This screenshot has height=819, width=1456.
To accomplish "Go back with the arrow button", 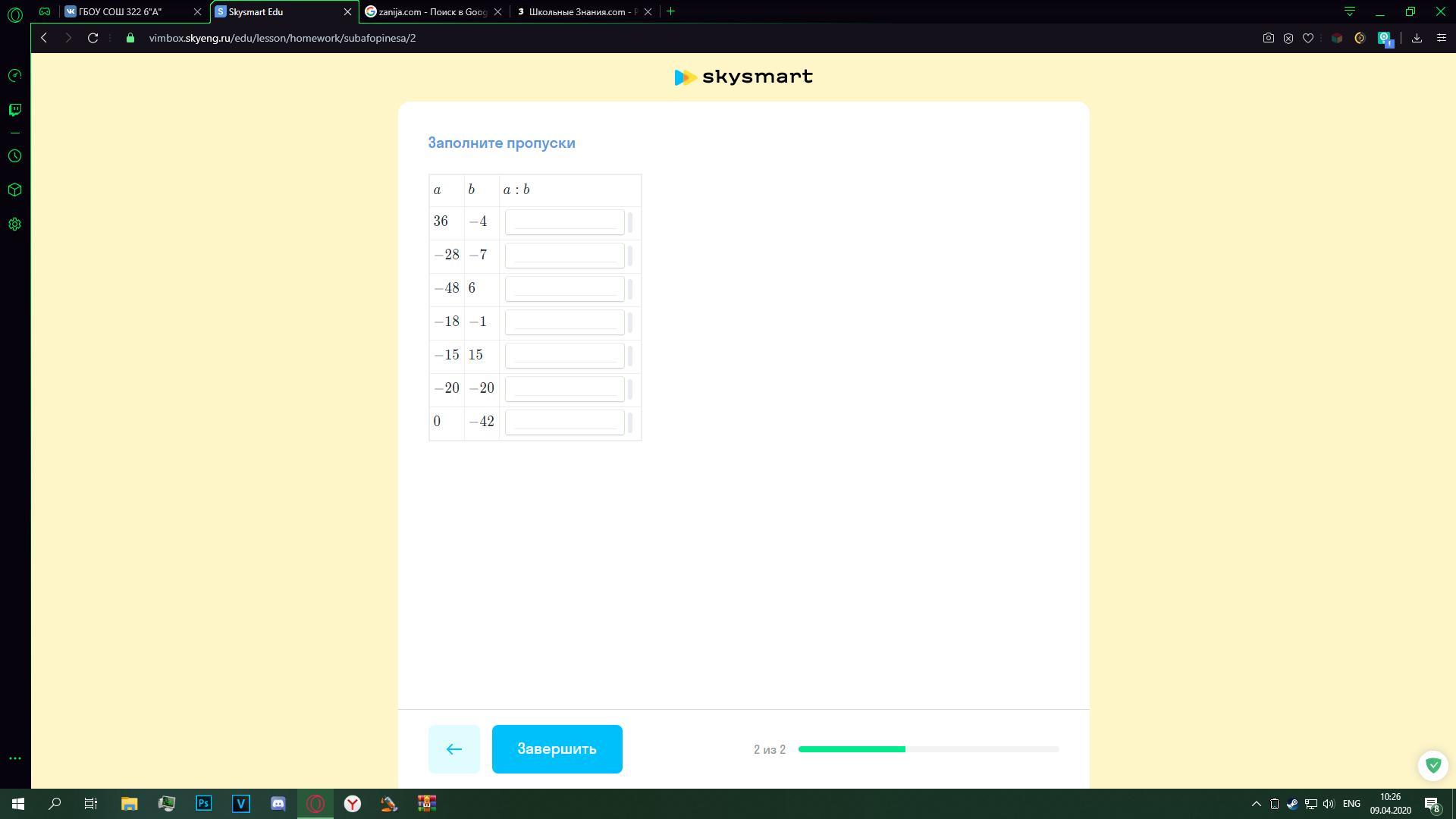I will [x=453, y=749].
